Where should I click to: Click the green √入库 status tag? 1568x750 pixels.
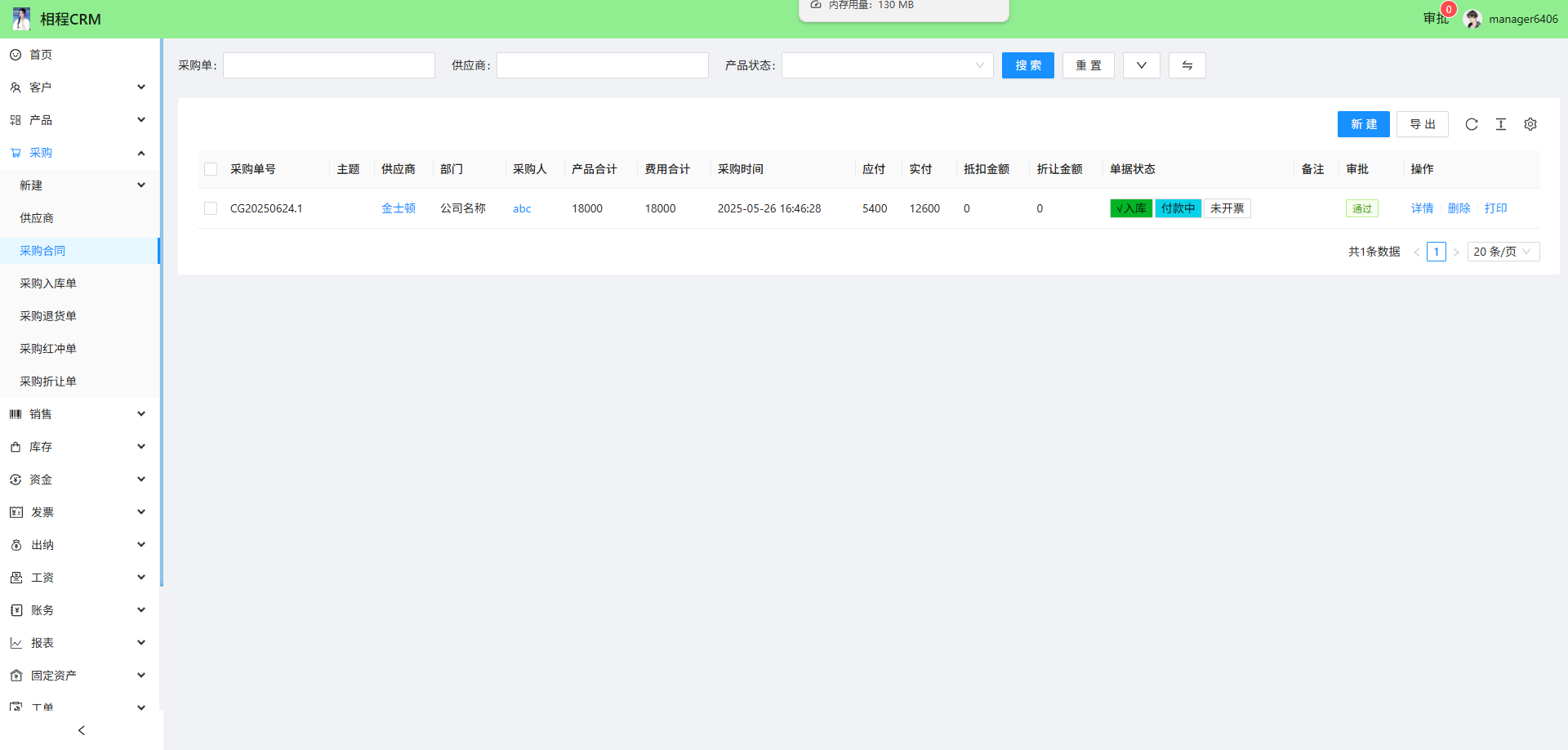coord(1131,208)
